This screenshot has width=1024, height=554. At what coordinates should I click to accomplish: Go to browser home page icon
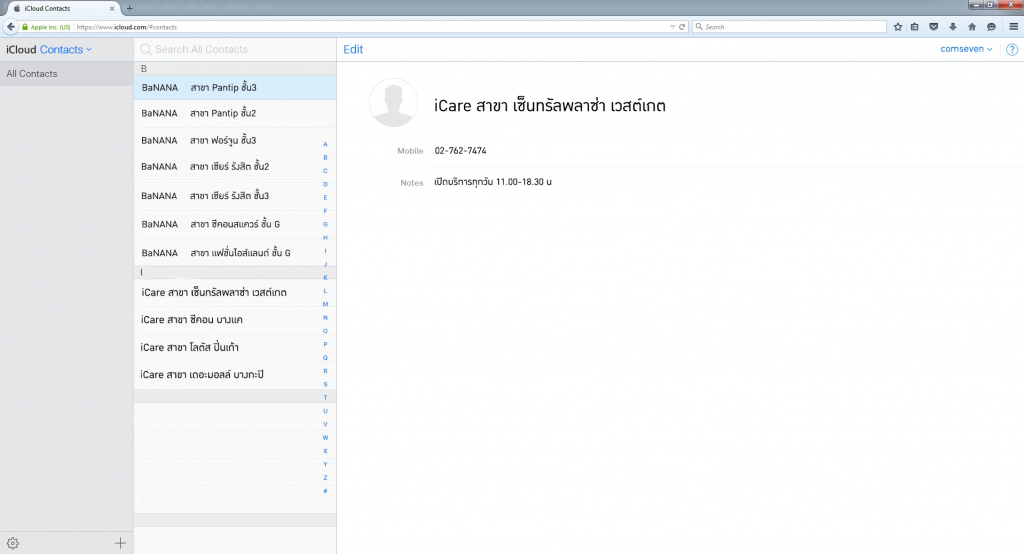click(x=972, y=27)
